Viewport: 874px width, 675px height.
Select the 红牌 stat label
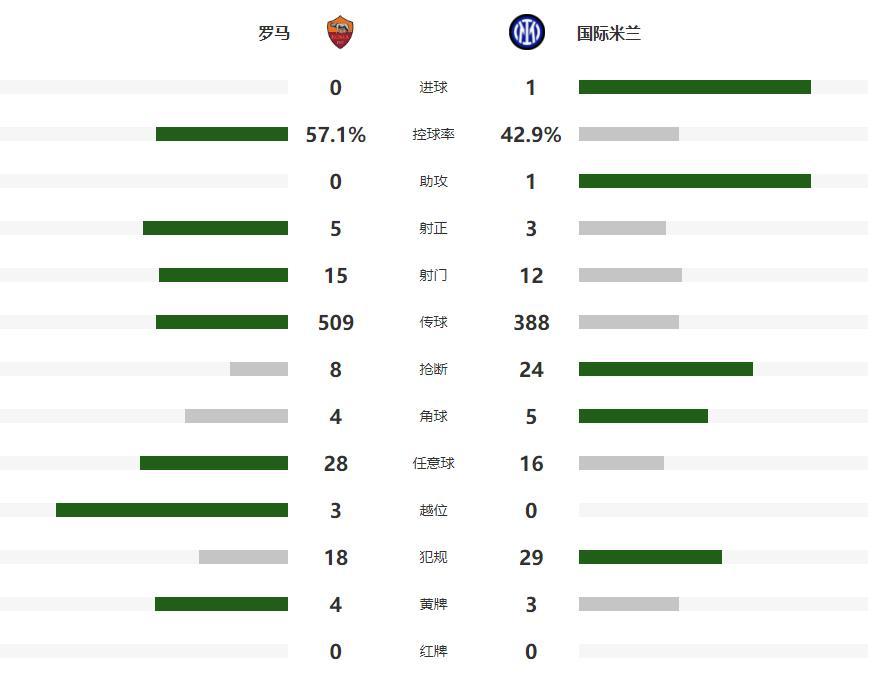coord(433,652)
